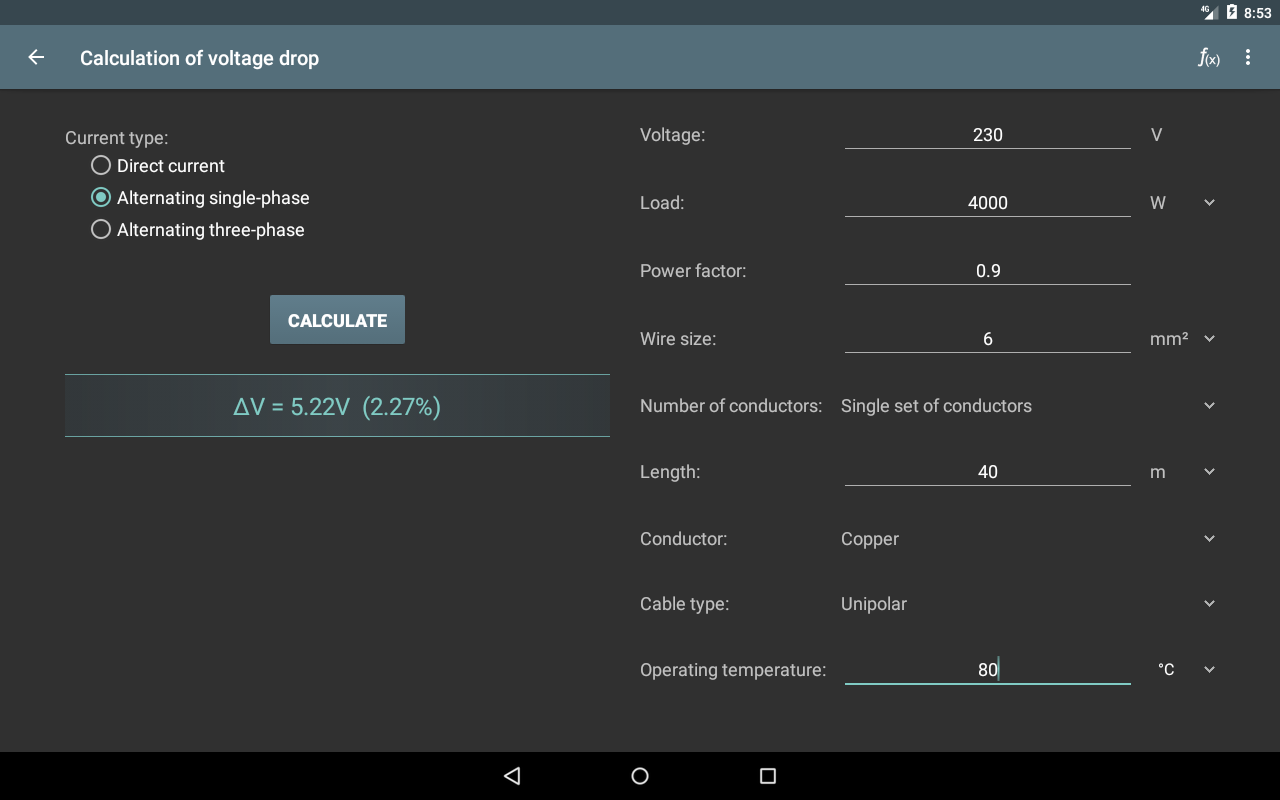Click the CALCULATE button
The width and height of the screenshot is (1280, 800).
pos(337,320)
